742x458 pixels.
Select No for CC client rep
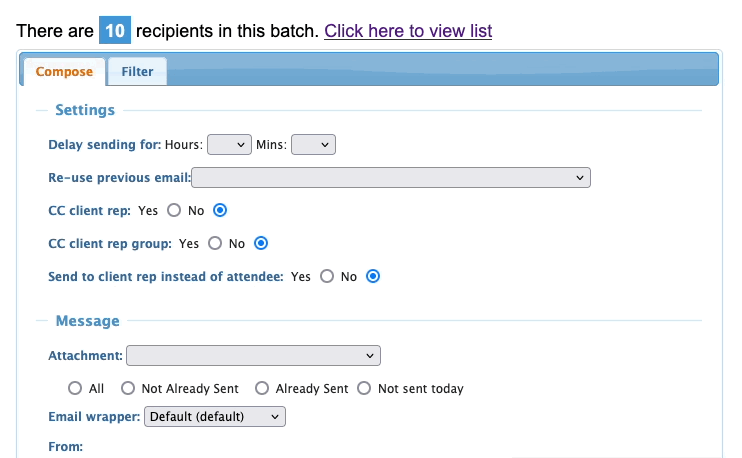221,211
